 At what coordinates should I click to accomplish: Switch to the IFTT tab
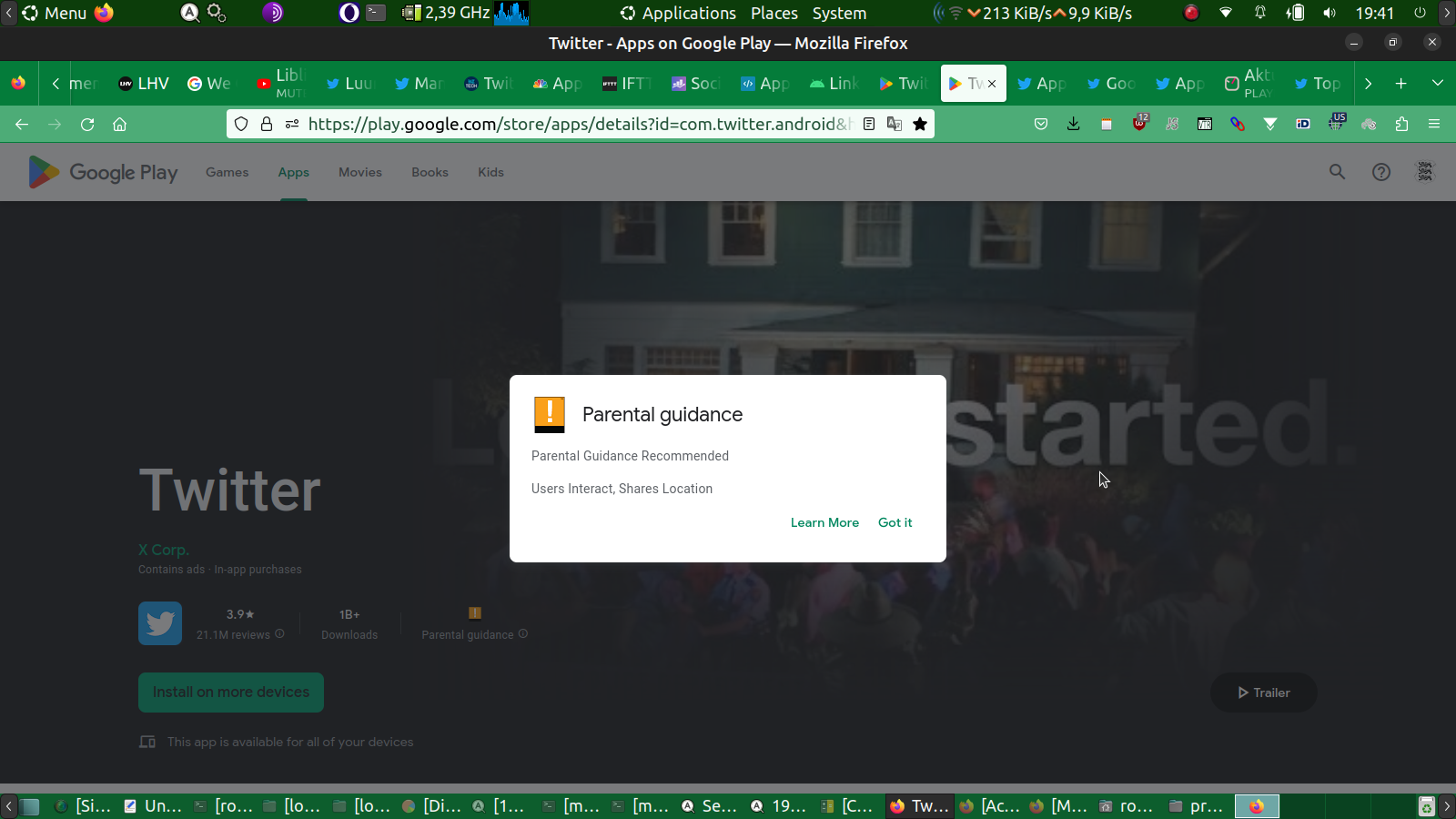[628, 84]
